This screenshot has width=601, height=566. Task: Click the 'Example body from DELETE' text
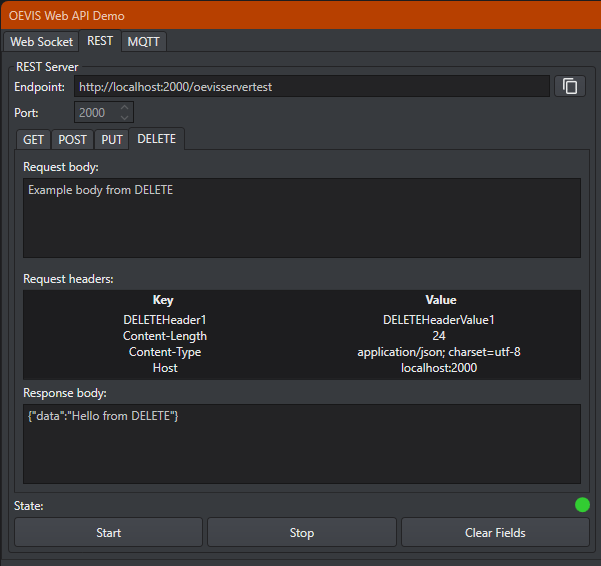point(100,190)
